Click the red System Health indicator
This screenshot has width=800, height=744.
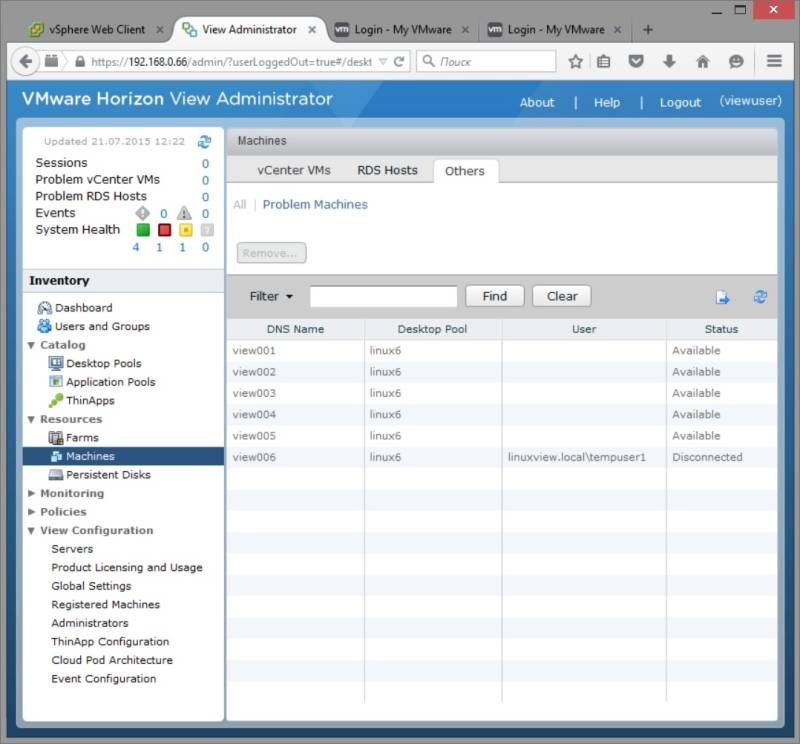164,230
